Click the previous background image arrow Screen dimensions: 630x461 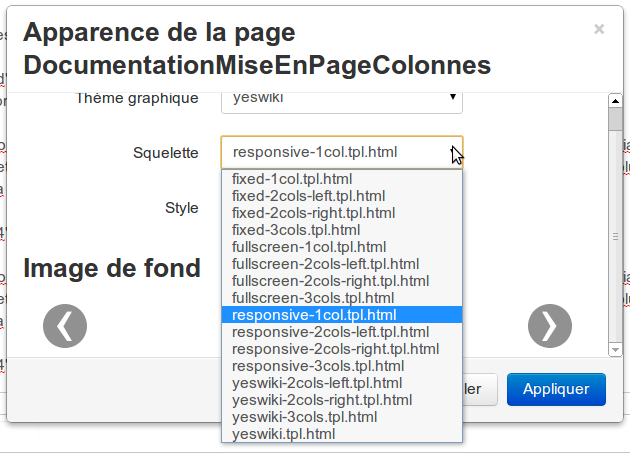tap(65, 325)
